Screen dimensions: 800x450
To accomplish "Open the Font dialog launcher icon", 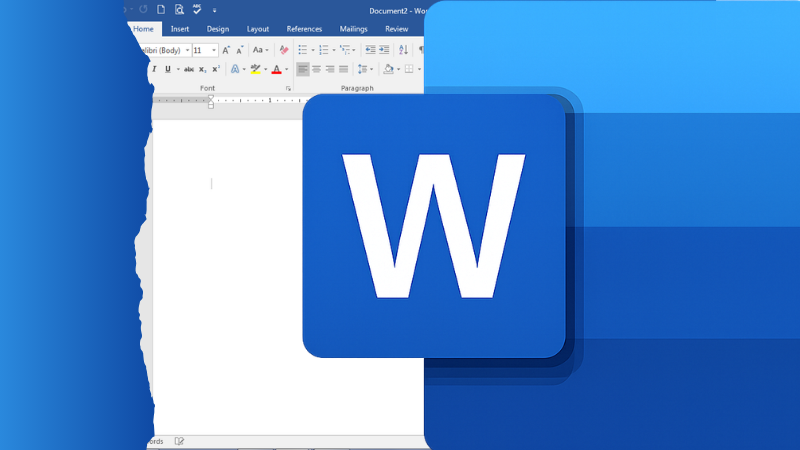I will coord(288,88).
